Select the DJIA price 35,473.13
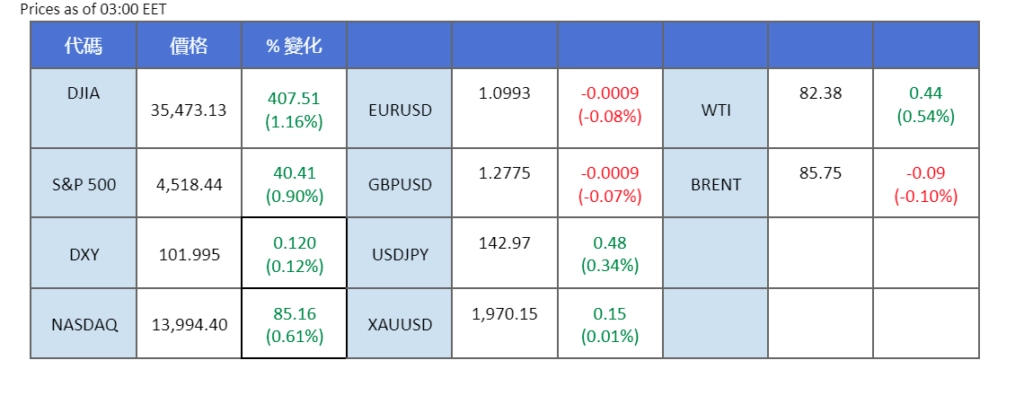This screenshot has height=404, width=1024. tap(189, 110)
